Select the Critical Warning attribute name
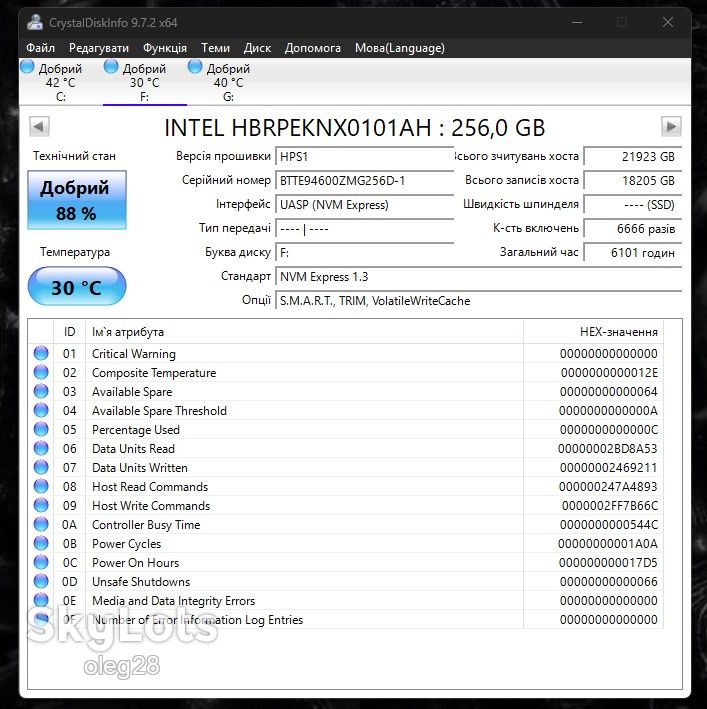707x709 pixels. point(134,354)
